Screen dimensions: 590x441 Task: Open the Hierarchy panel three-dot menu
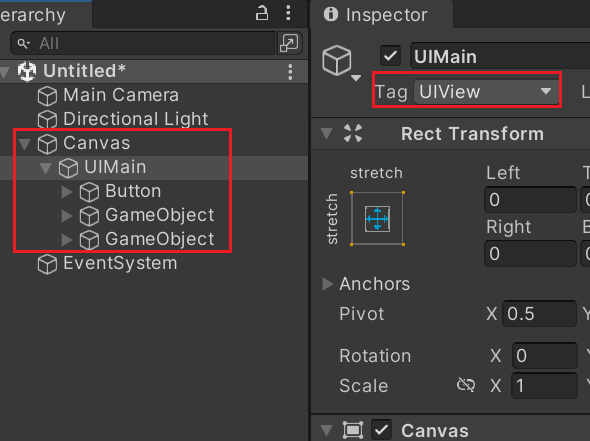pos(288,13)
